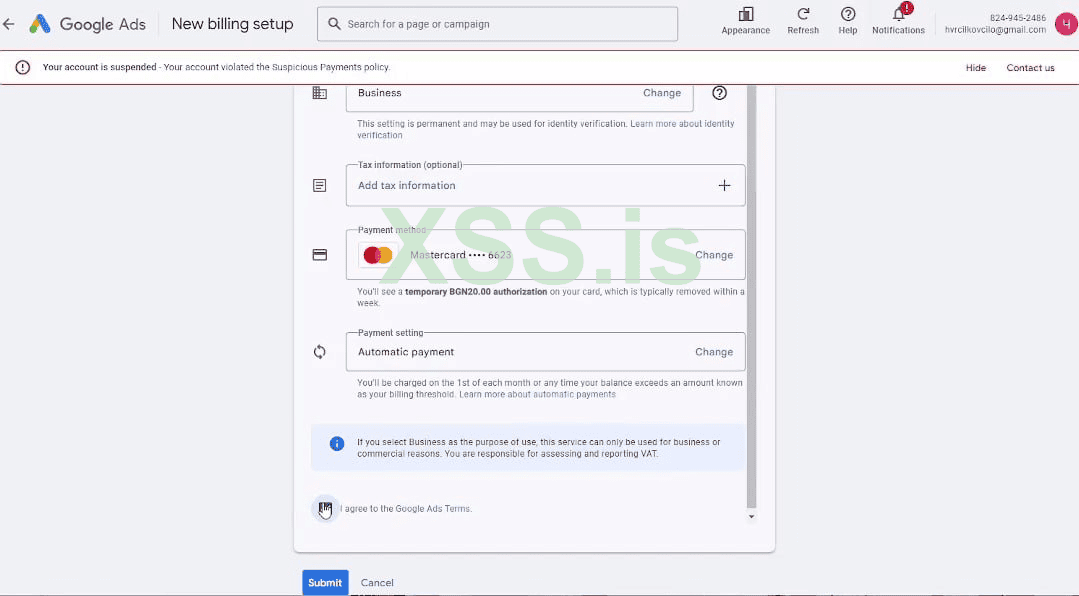Click the tax information document icon
Screen dimensions: 1079x596
[319, 185]
